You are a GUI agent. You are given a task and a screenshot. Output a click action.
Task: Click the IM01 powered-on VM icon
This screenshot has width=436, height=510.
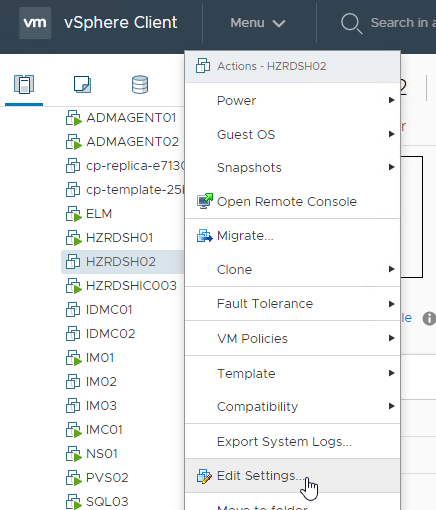click(73, 358)
